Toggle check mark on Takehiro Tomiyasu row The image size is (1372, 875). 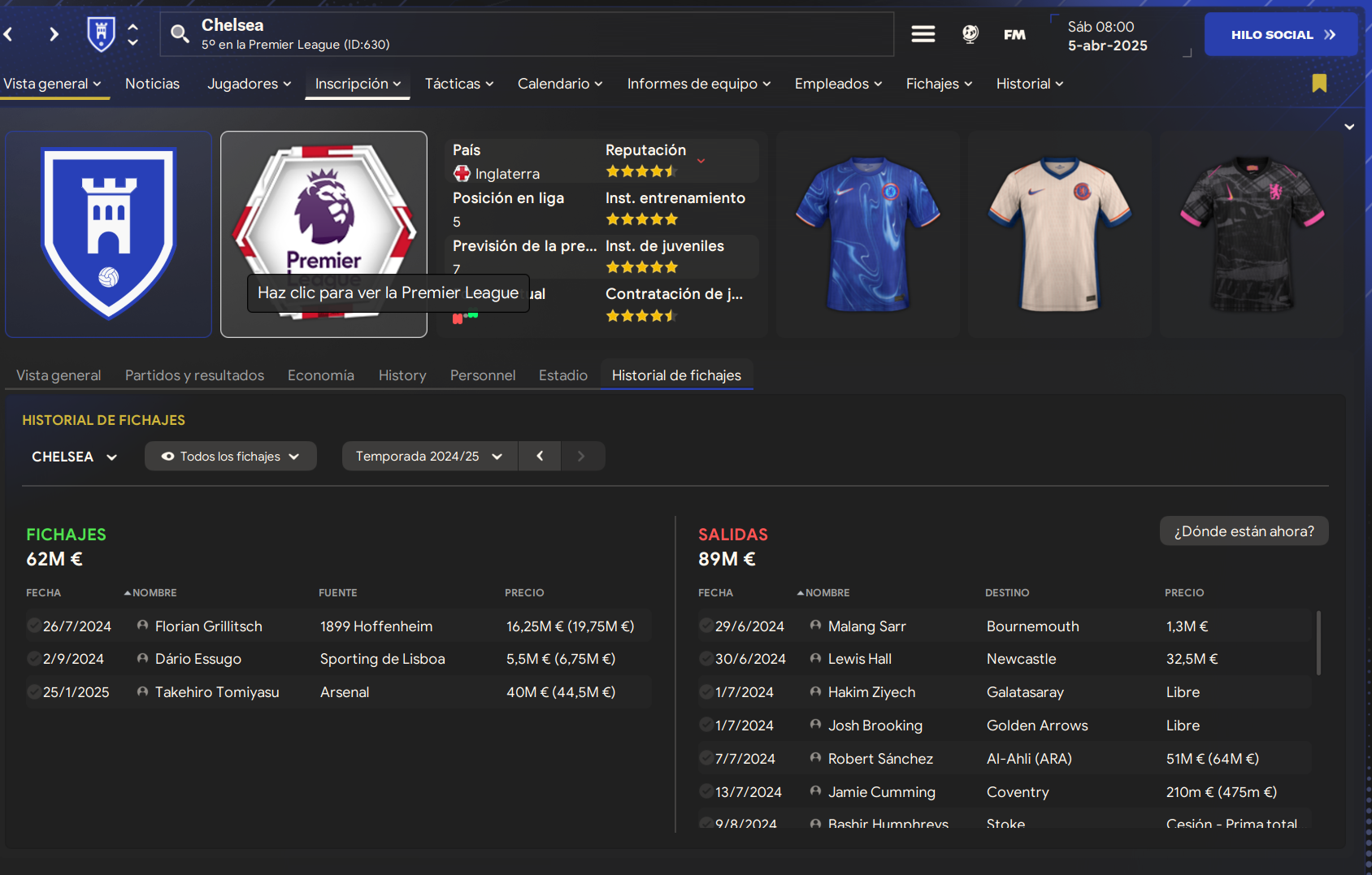tap(34, 691)
